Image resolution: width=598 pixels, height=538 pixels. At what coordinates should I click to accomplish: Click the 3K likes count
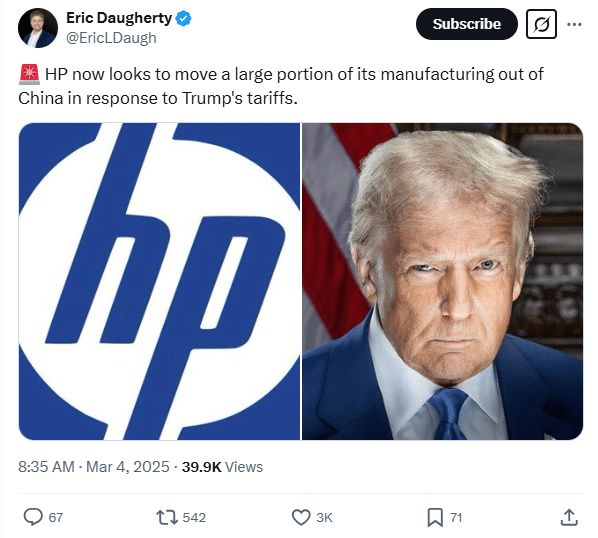coord(325,517)
